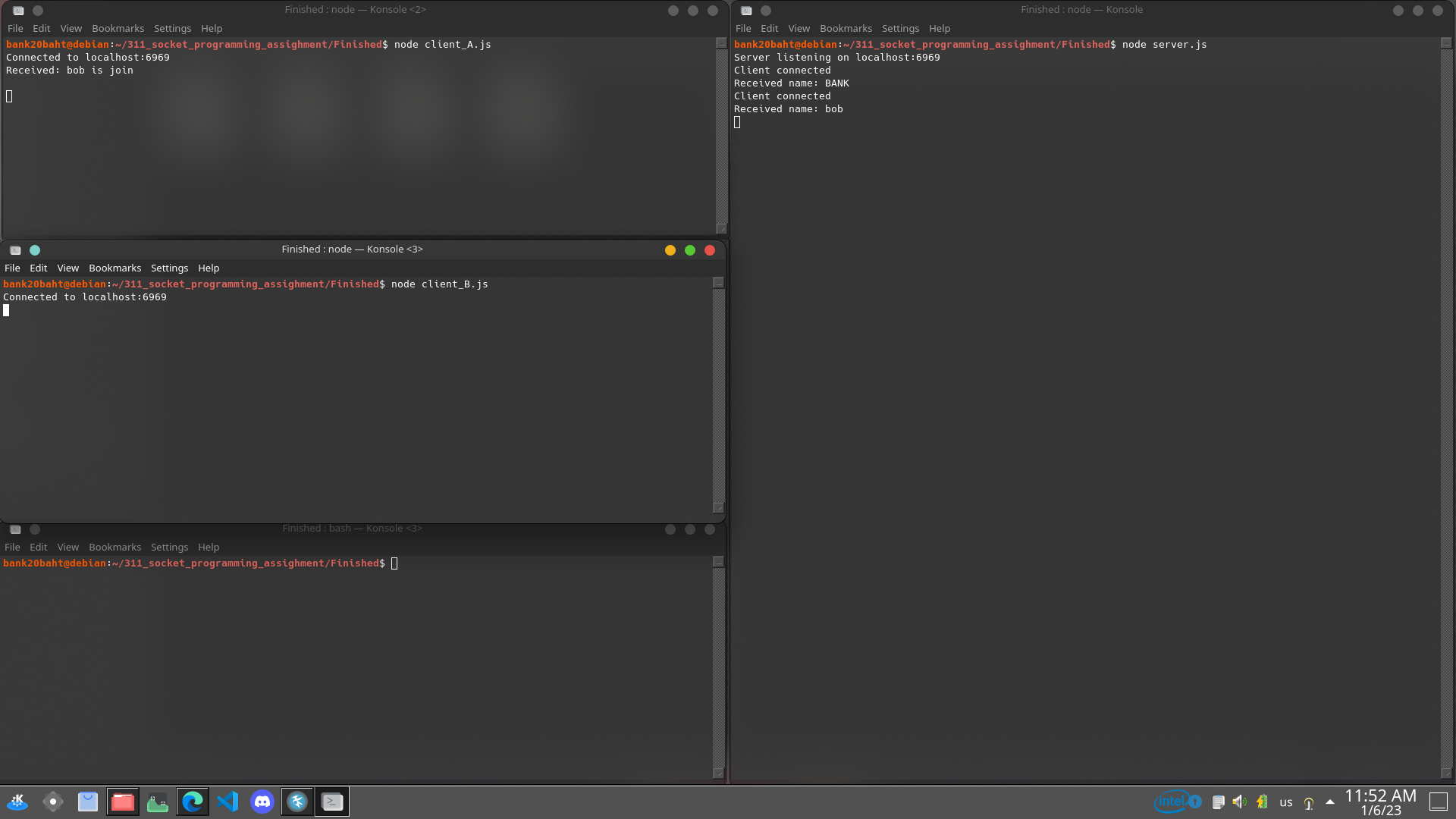The image size is (1456, 819).
Task: Open the KDE application launcher
Action: [x=17, y=802]
